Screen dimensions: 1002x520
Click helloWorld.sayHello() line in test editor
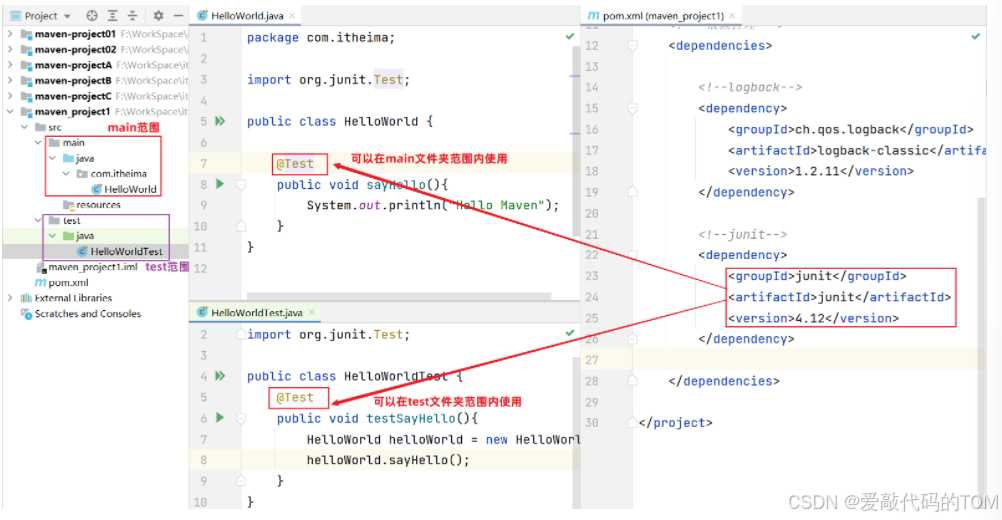388,460
